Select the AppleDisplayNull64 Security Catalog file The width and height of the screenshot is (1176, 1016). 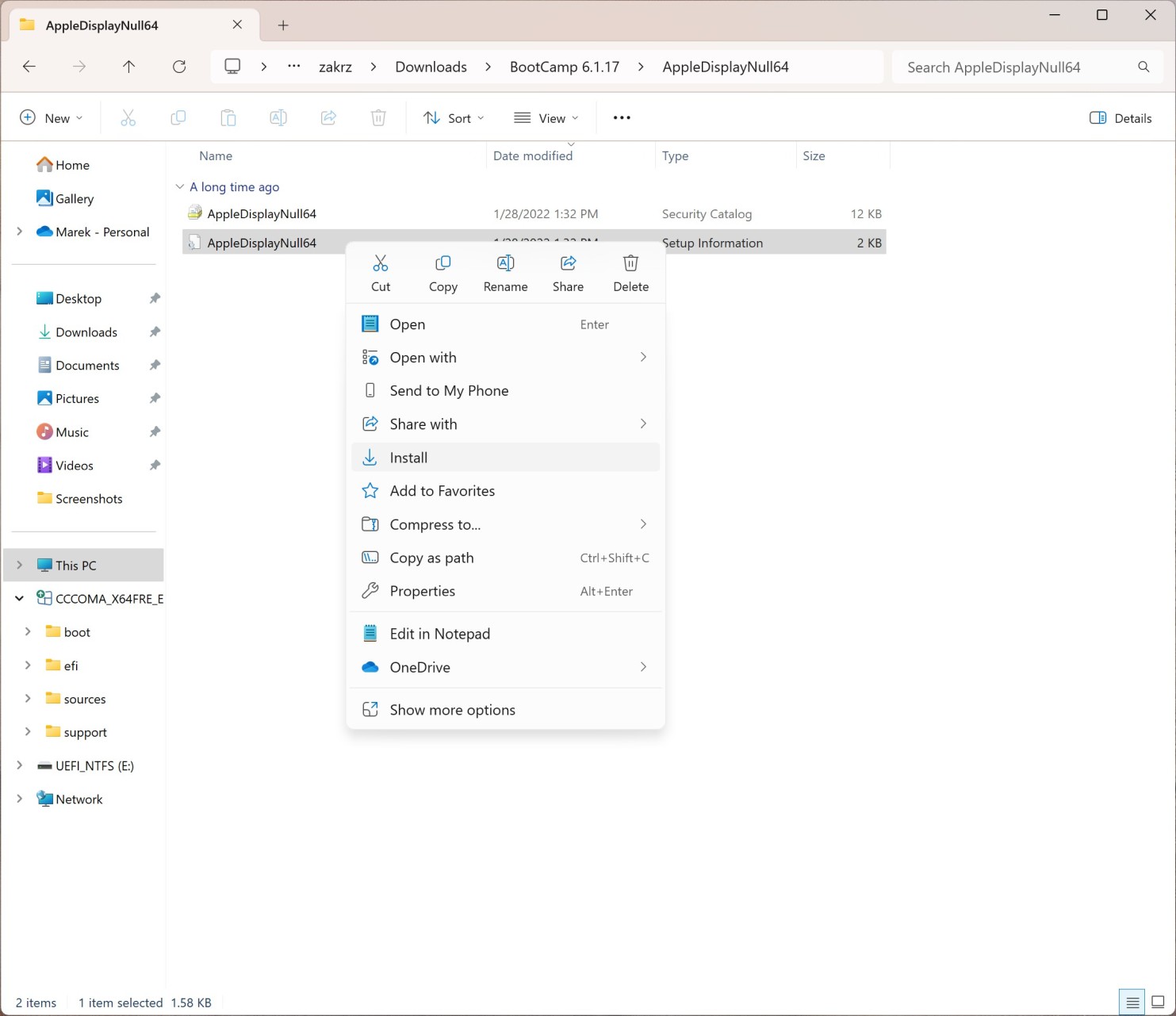(x=534, y=214)
